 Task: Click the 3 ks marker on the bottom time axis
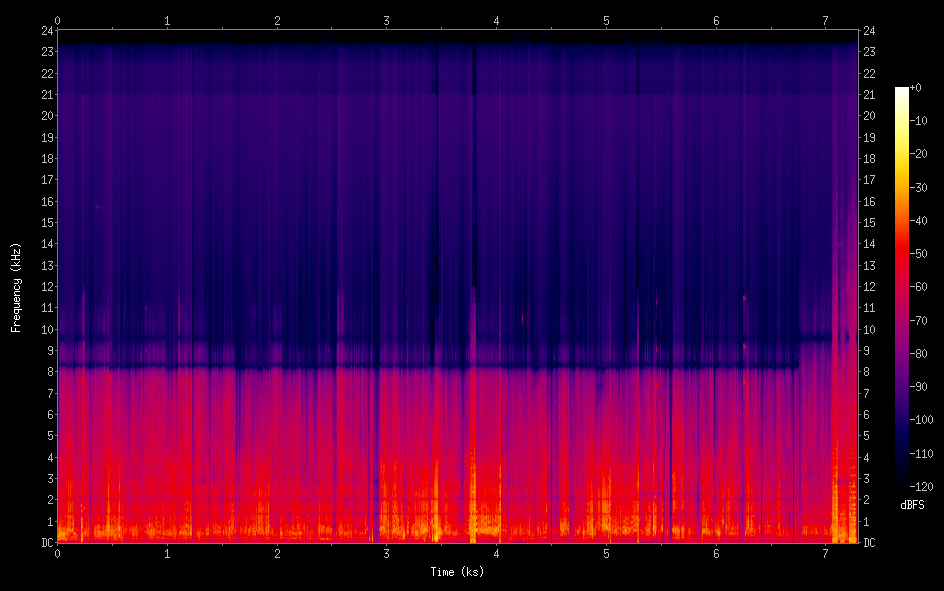(x=387, y=553)
